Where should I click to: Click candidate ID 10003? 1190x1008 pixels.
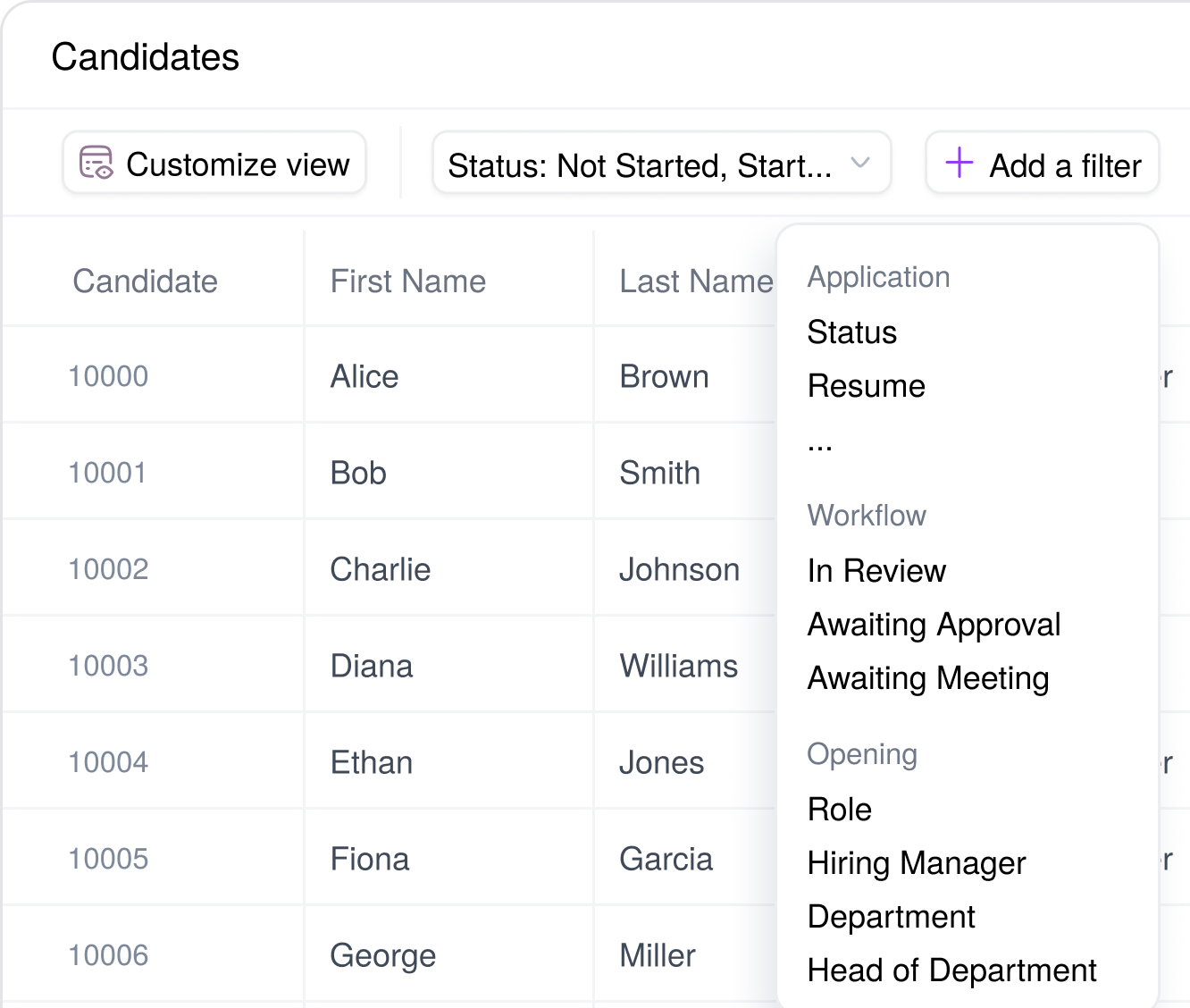click(108, 666)
